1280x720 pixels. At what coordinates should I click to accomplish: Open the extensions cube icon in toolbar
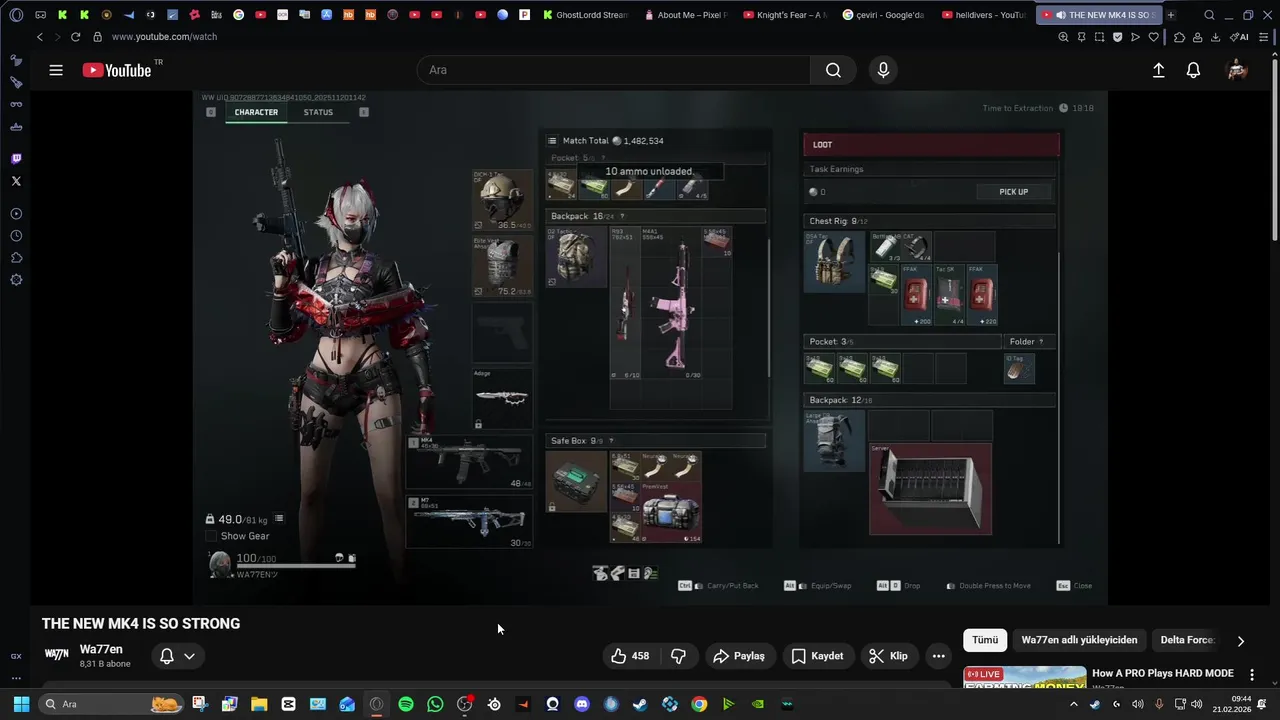pyautogui.click(x=1179, y=37)
